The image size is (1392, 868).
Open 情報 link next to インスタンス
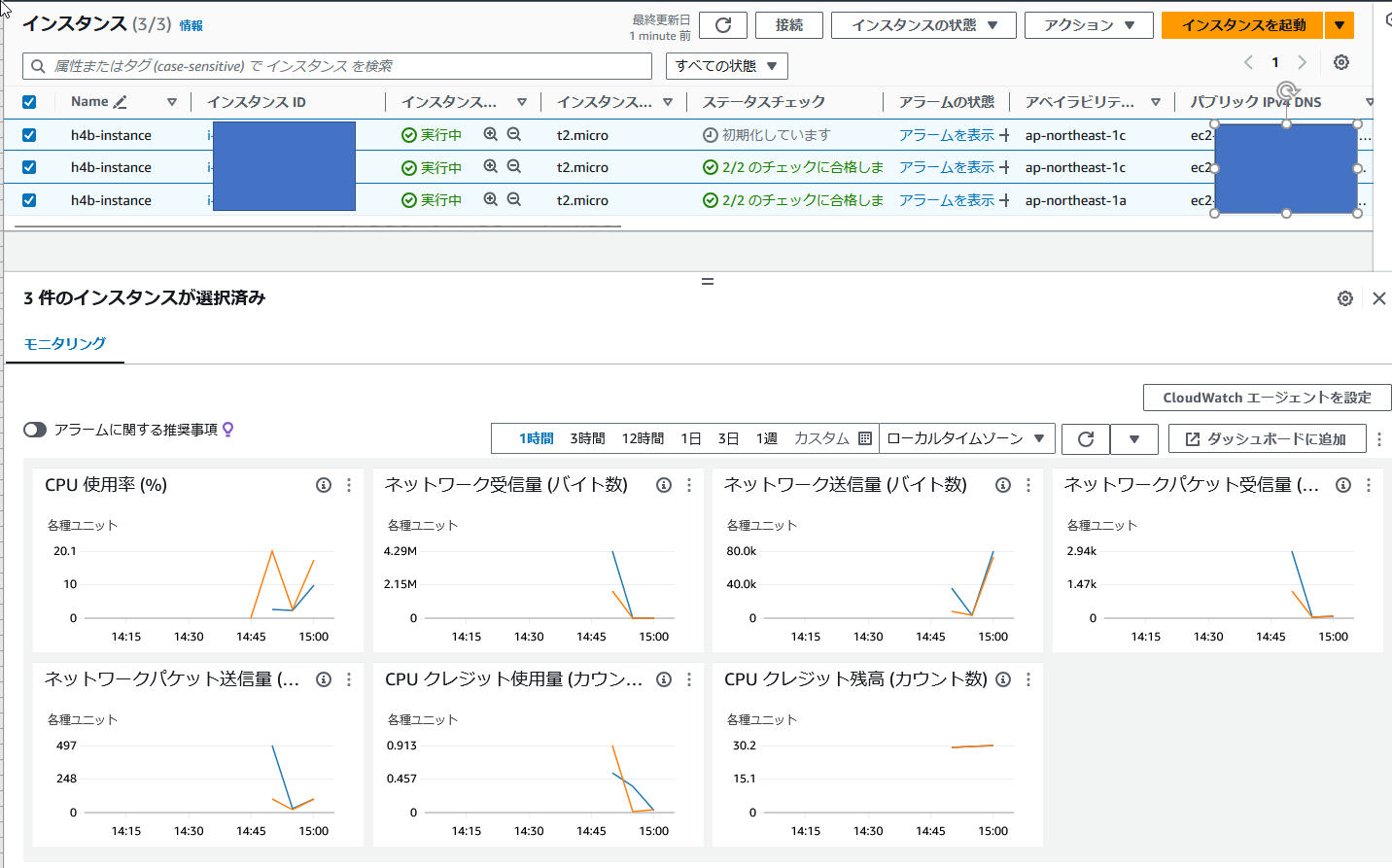tap(191, 26)
